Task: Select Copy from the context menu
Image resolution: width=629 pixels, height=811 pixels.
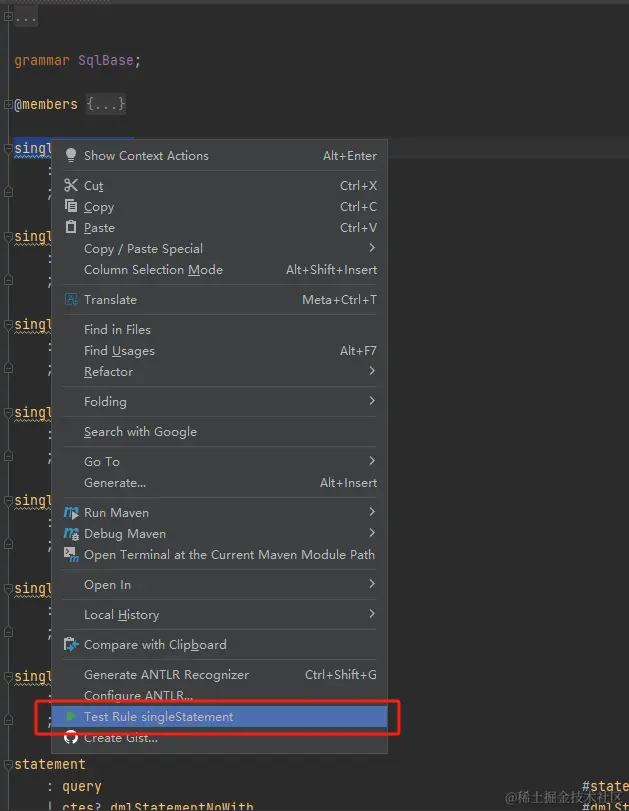Action: pyautogui.click(x=220, y=206)
